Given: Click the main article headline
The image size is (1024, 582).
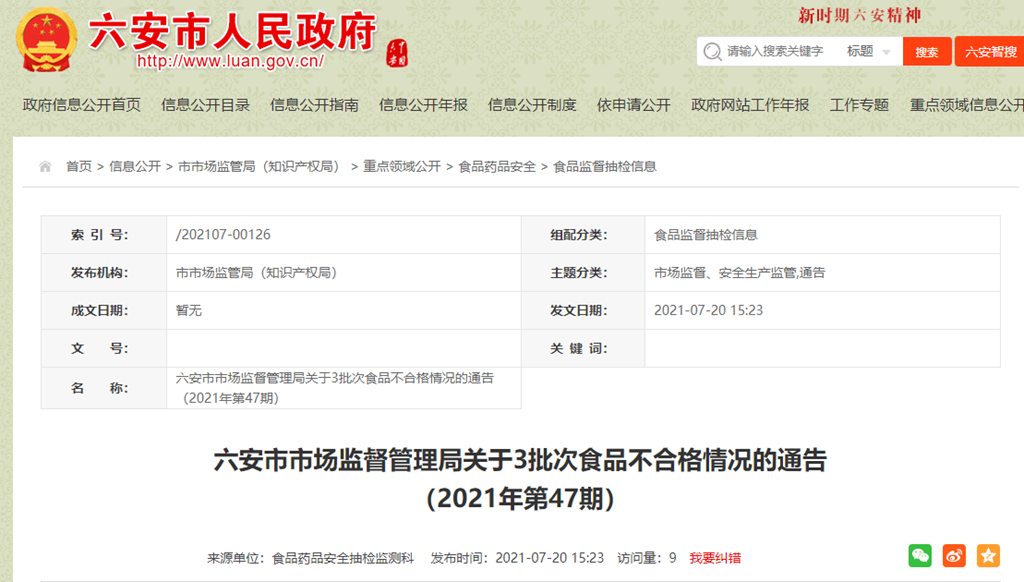Looking at the screenshot, I should pyautogui.click(x=520, y=479).
